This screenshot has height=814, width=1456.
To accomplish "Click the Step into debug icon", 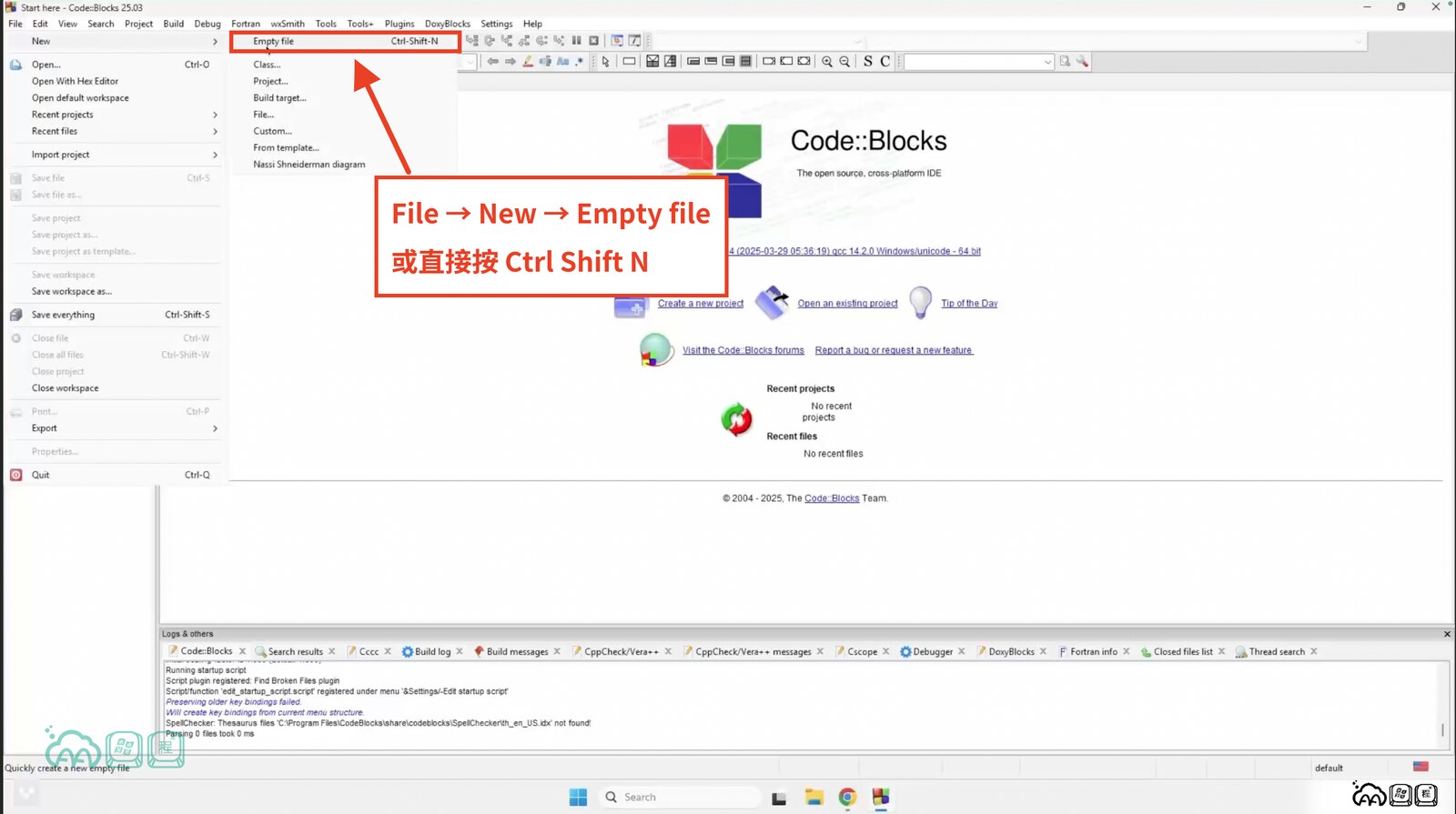I will (x=507, y=41).
